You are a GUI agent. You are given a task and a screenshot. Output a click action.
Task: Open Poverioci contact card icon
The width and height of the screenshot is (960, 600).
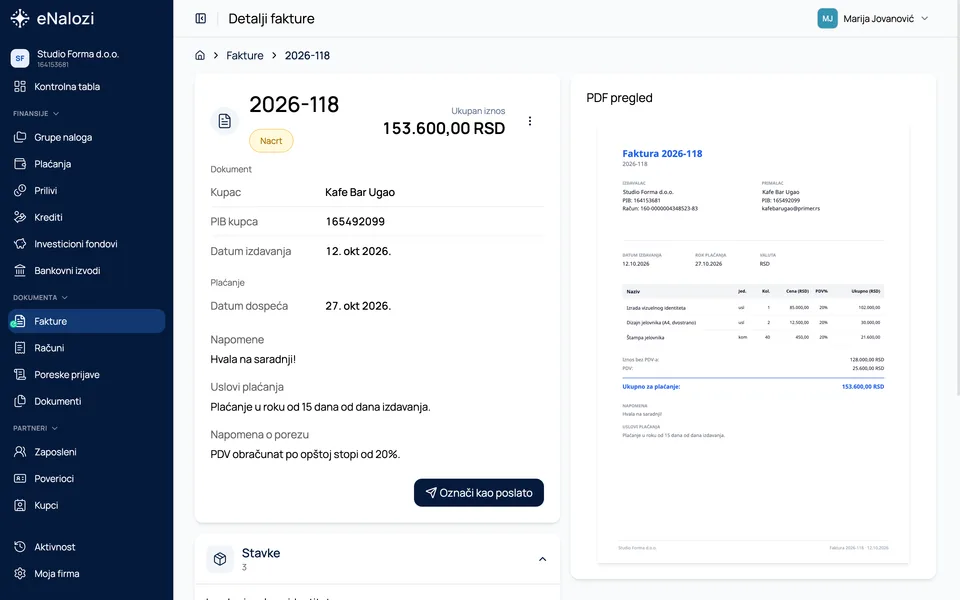coord(20,478)
